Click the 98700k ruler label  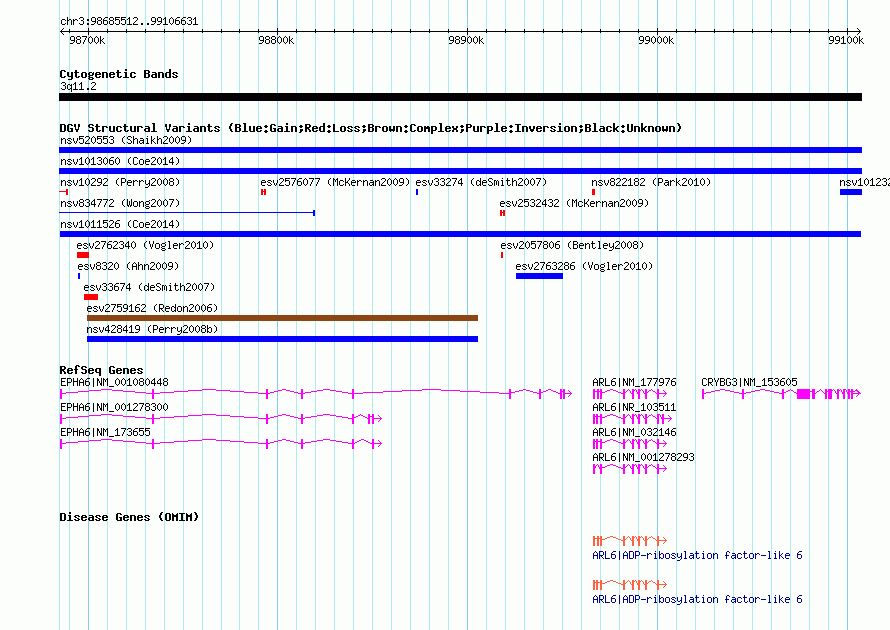coord(87,40)
